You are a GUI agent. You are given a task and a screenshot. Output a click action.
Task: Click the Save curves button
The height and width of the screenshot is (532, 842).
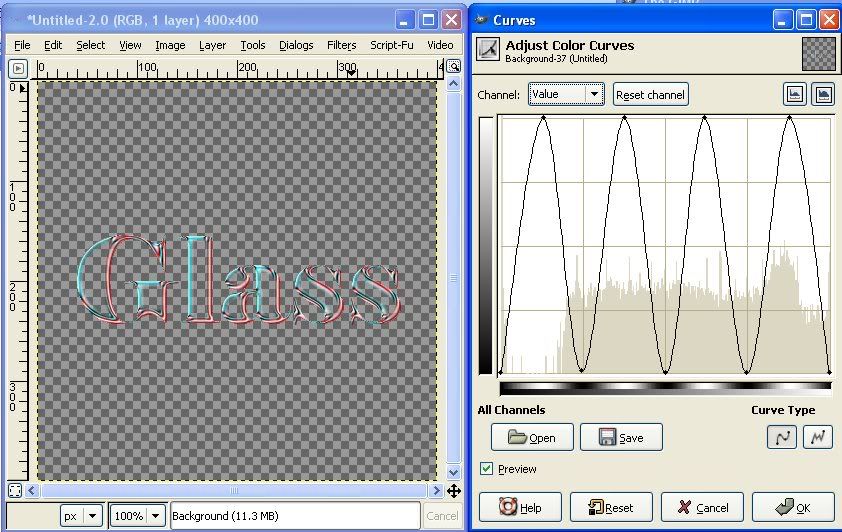tap(621, 438)
